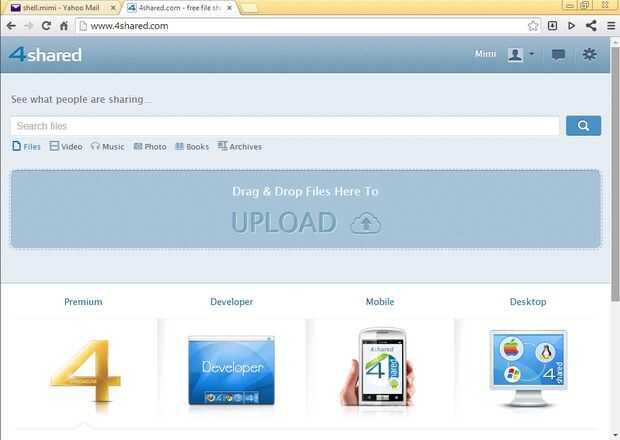Click the browser forward arrow
This screenshot has width=620, height=440.
28,26
